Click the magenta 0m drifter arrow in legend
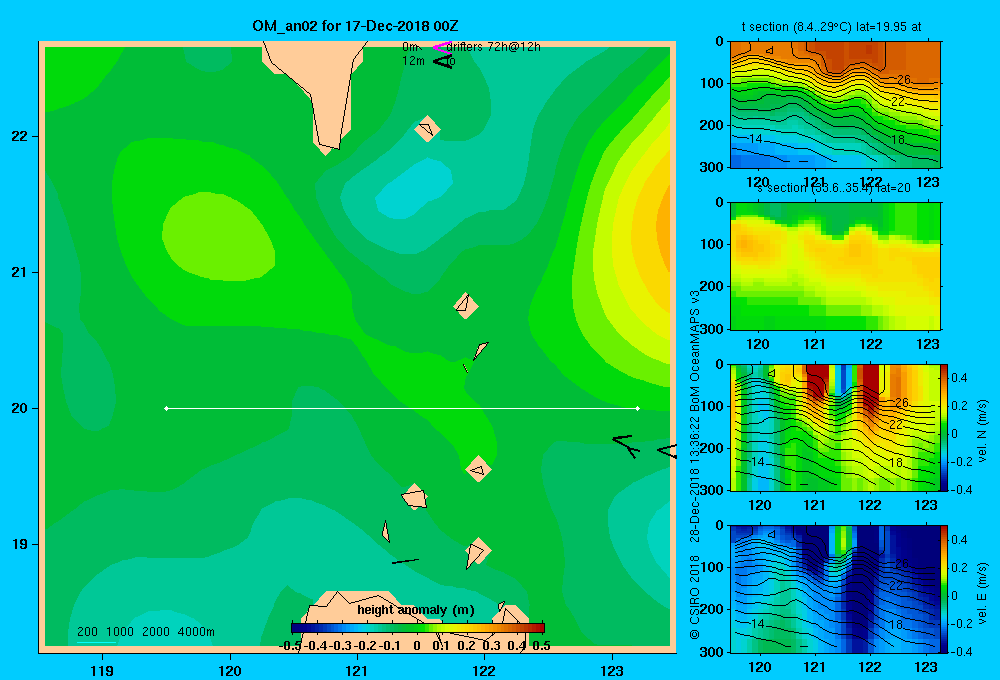 [442, 47]
